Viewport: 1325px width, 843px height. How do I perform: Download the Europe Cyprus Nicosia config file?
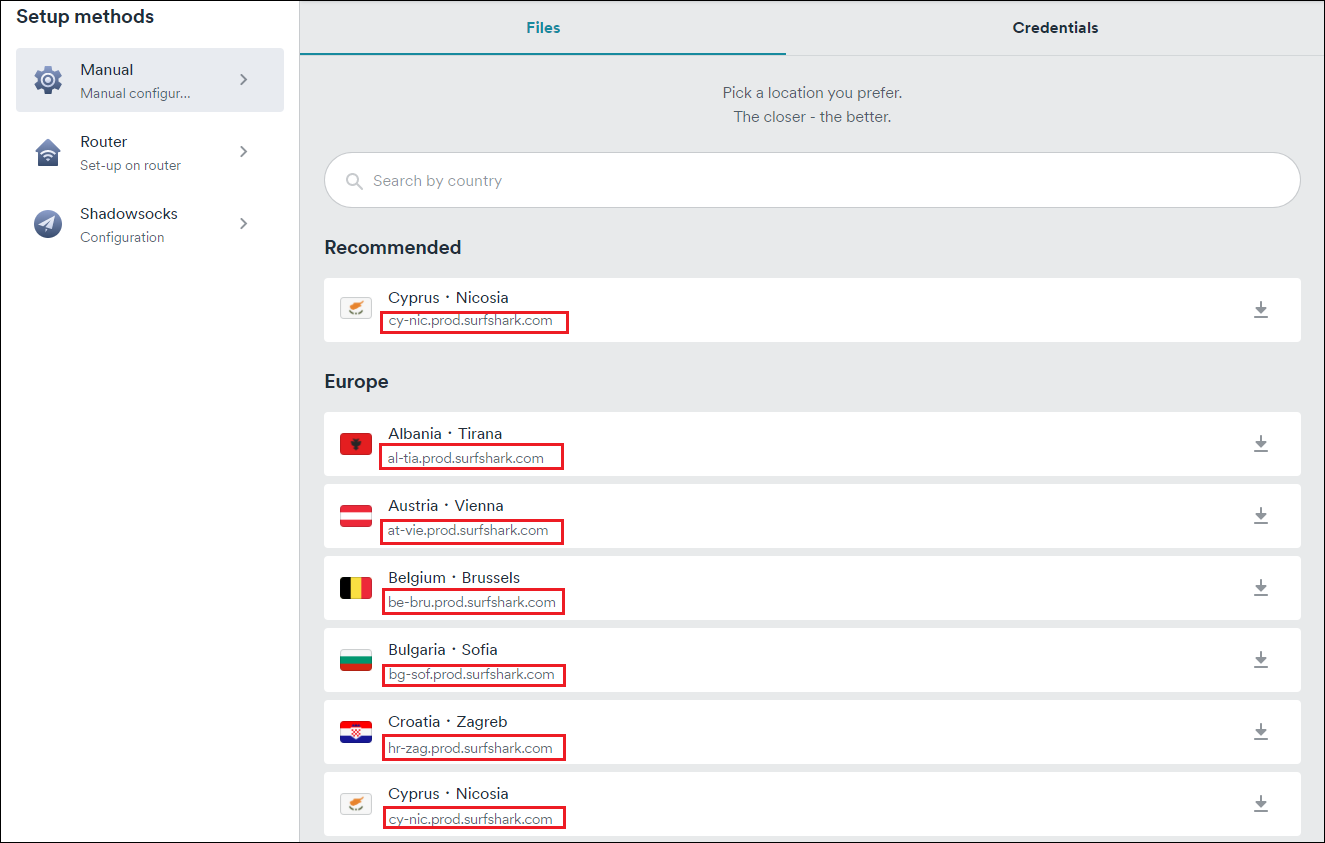coord(1260,804)
